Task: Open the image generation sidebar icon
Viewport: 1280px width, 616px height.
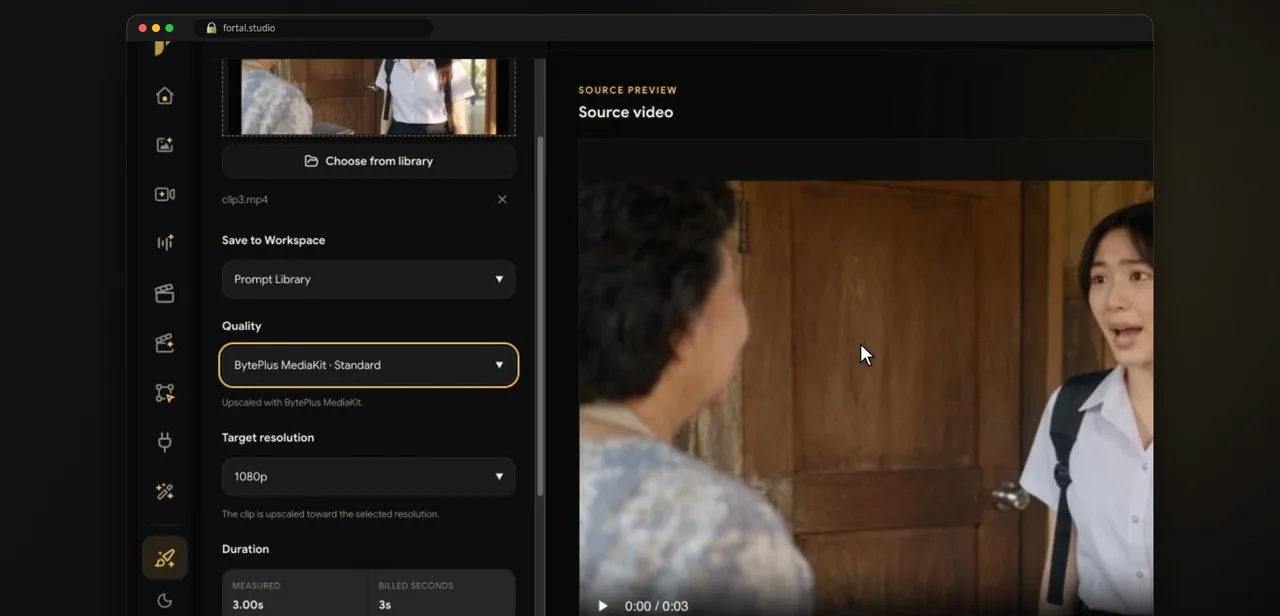Action: 165,145
